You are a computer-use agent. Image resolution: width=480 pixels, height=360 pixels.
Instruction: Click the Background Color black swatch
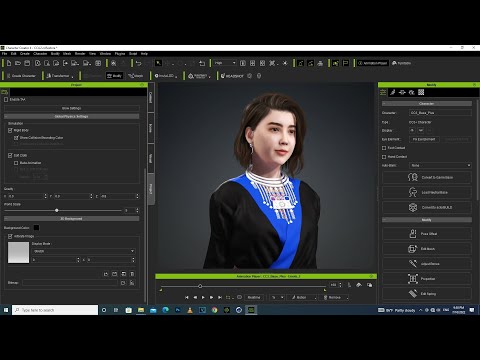click(36, 227)
